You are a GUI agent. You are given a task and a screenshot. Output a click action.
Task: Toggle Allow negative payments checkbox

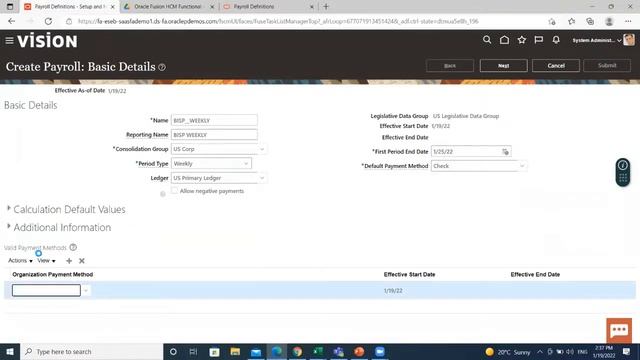(x=174, y=191)
